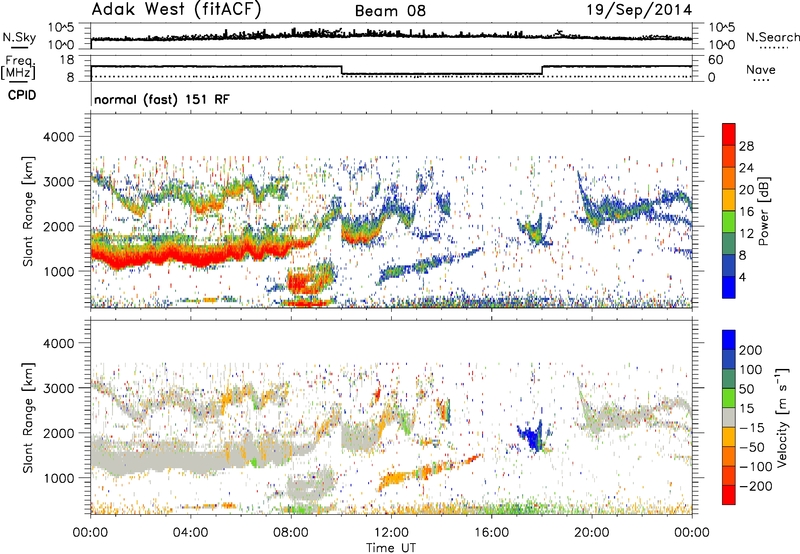Screen dimensions: 800x554
Task: Pick the bright blue top segment of velocity colorbar
Action: [x=729, y=340]
